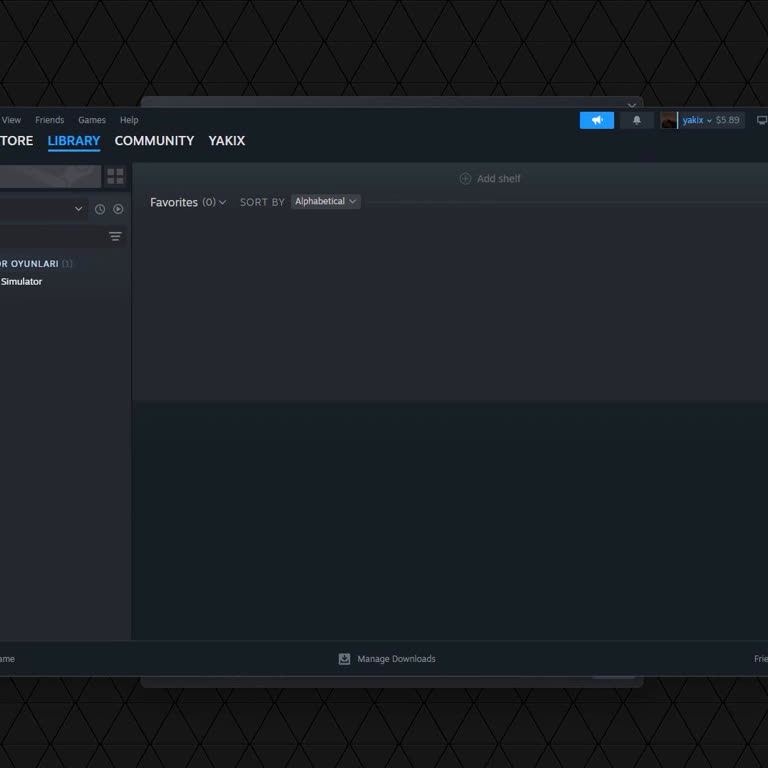Collapse the OYUNLARI collection header
The image size is (768, 768).
click(36, 264)
